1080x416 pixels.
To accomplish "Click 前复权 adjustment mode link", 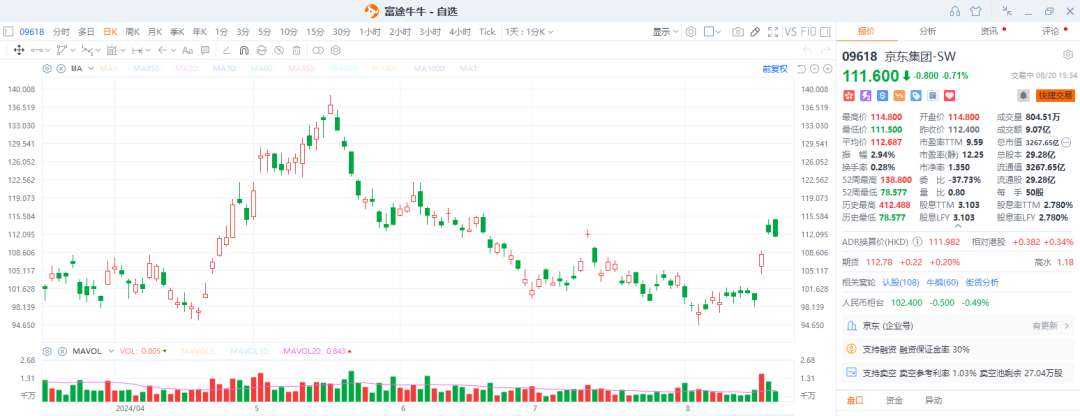I will tap(774, 68).
